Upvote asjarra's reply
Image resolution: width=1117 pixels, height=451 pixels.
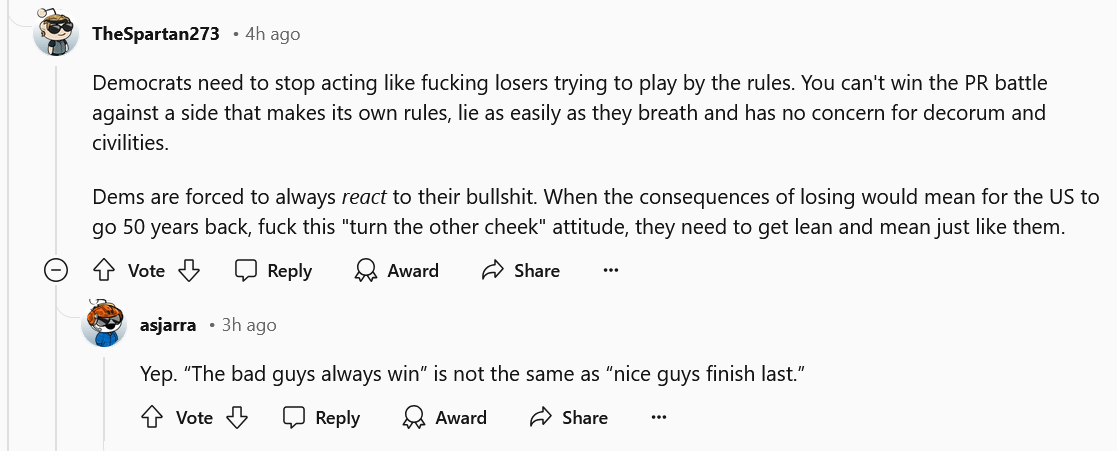coord(152,417)
